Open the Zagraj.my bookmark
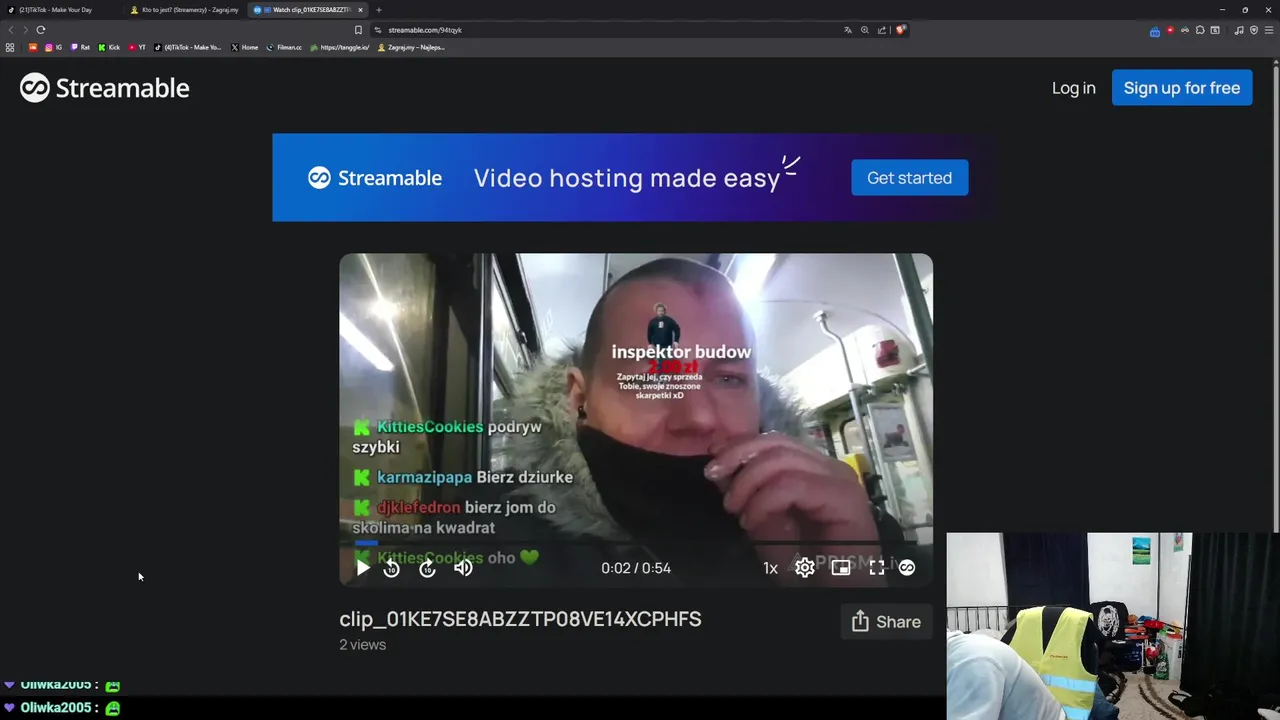 point(411,47)
